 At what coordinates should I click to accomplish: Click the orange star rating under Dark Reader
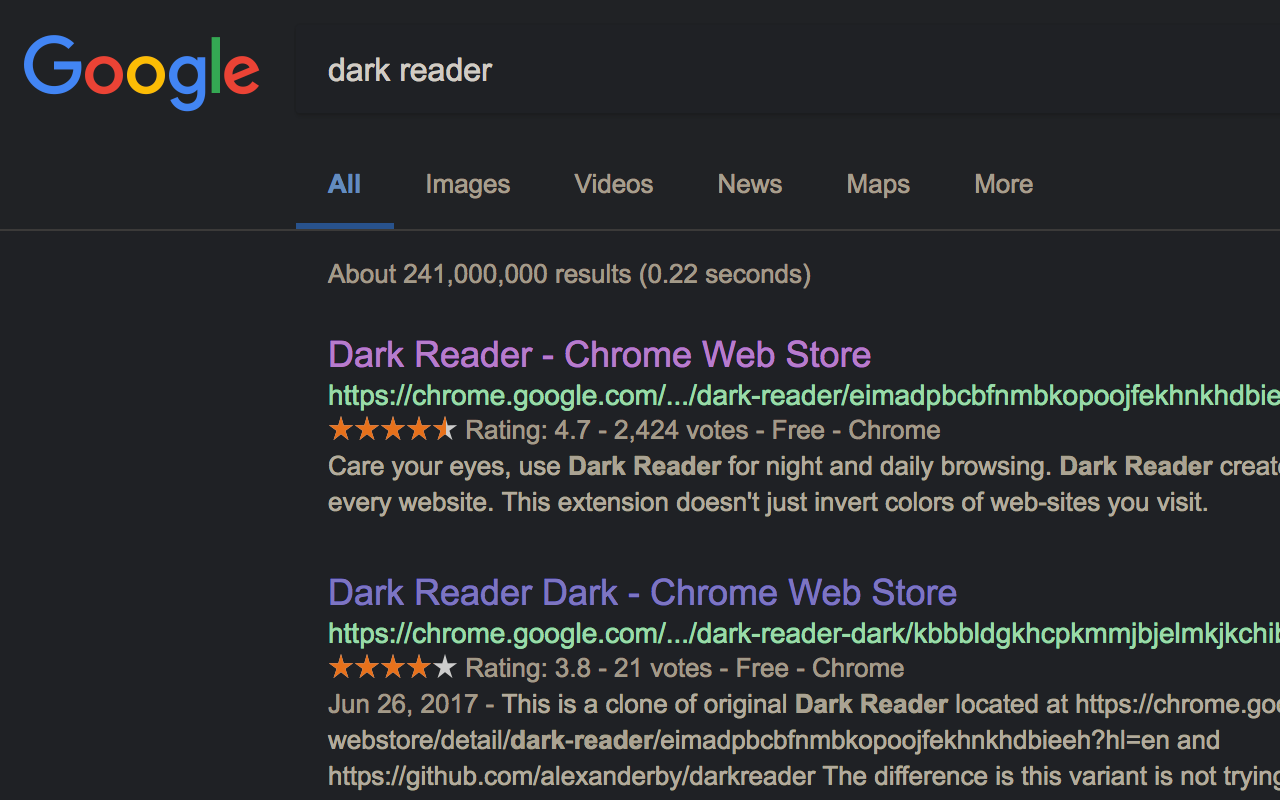[390, 430]
